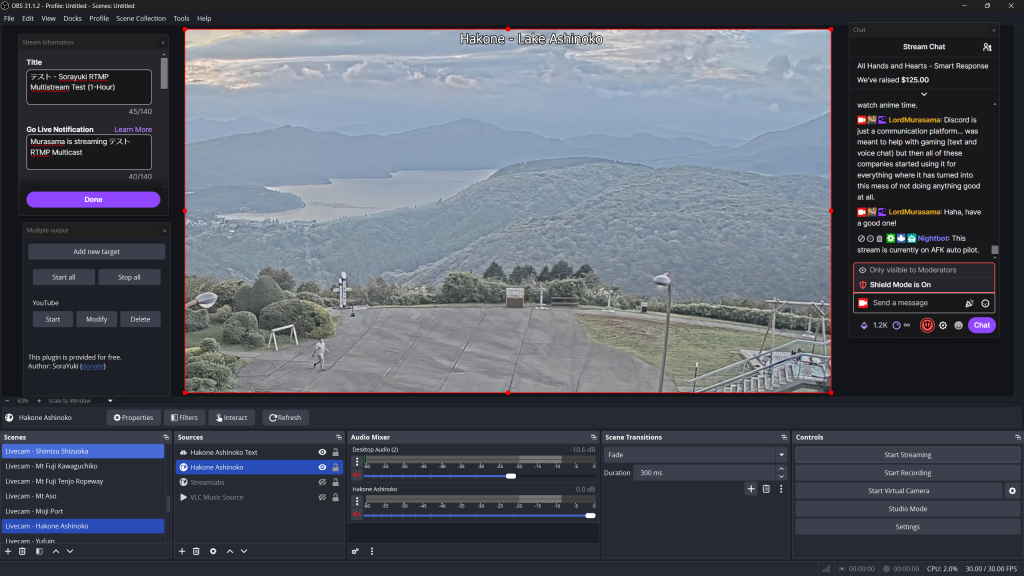Open source properties gear in Sources toolbar

[x=213, y=551]
